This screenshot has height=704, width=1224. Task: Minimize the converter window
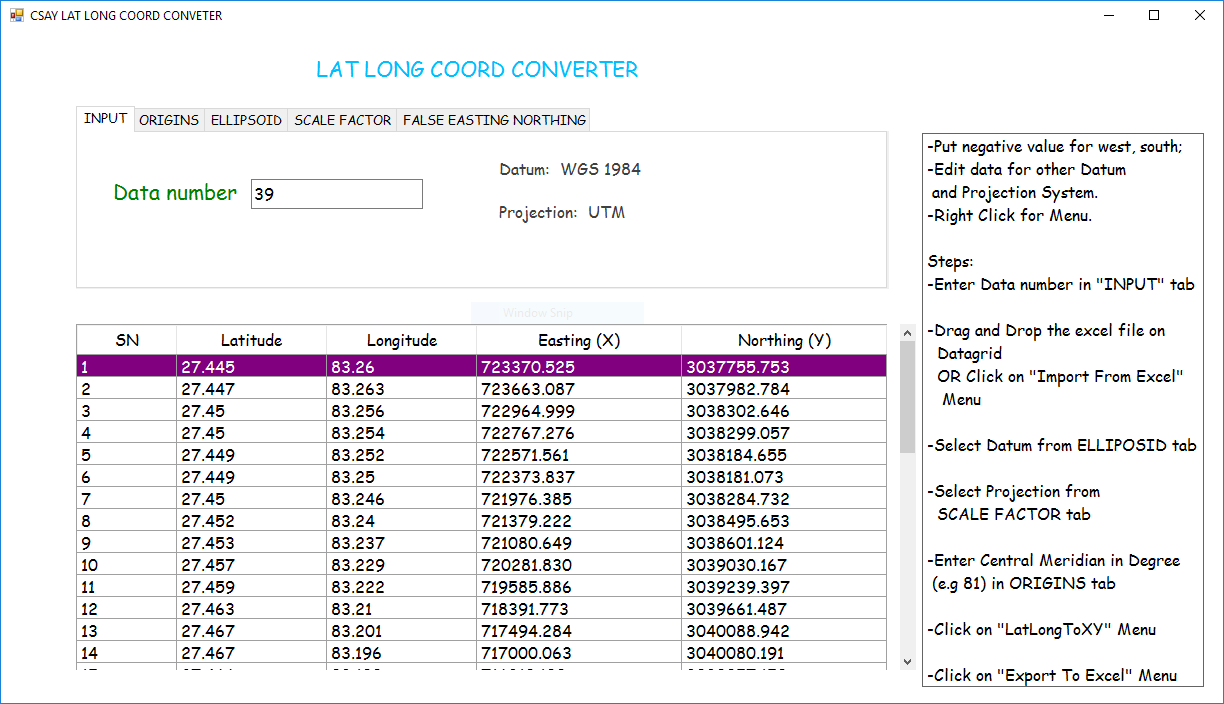[x=1108, y=16]
